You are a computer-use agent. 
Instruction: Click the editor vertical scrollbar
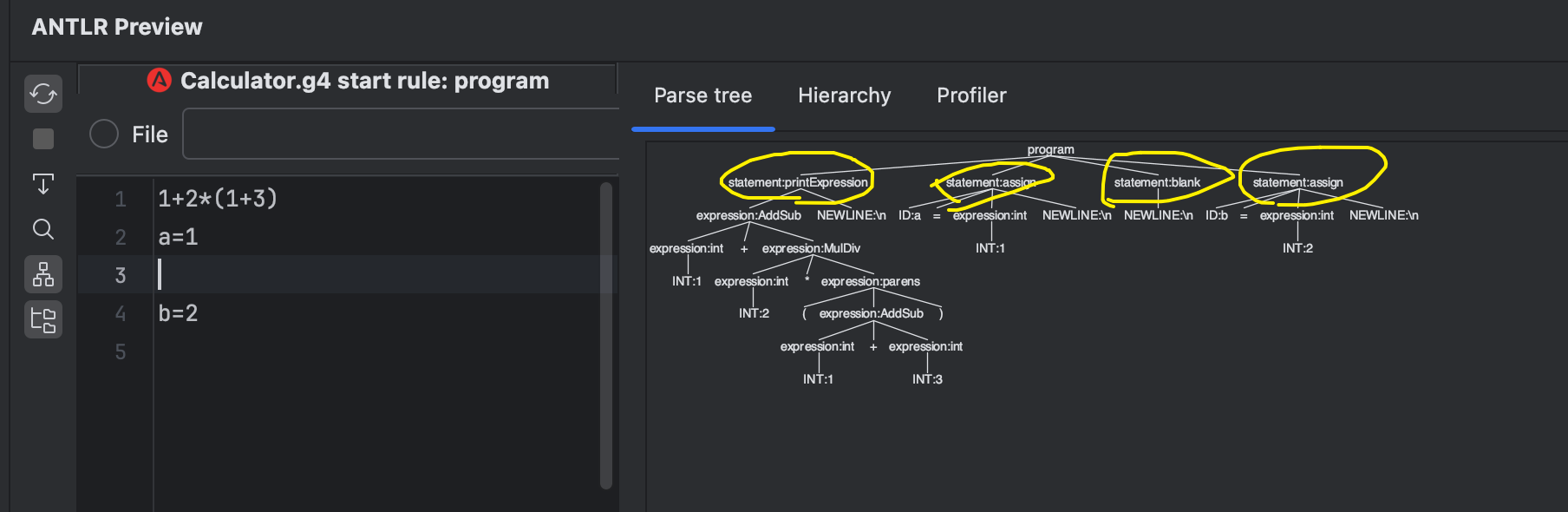coord(606,335)
